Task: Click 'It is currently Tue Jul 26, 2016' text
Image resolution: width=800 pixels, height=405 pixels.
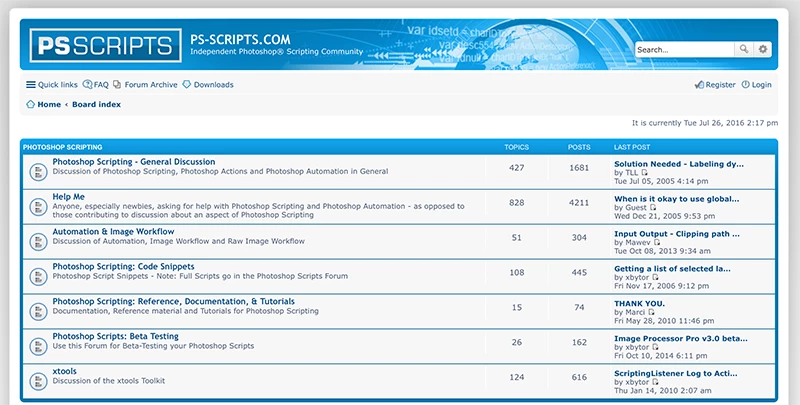Action: click(705, 123)
